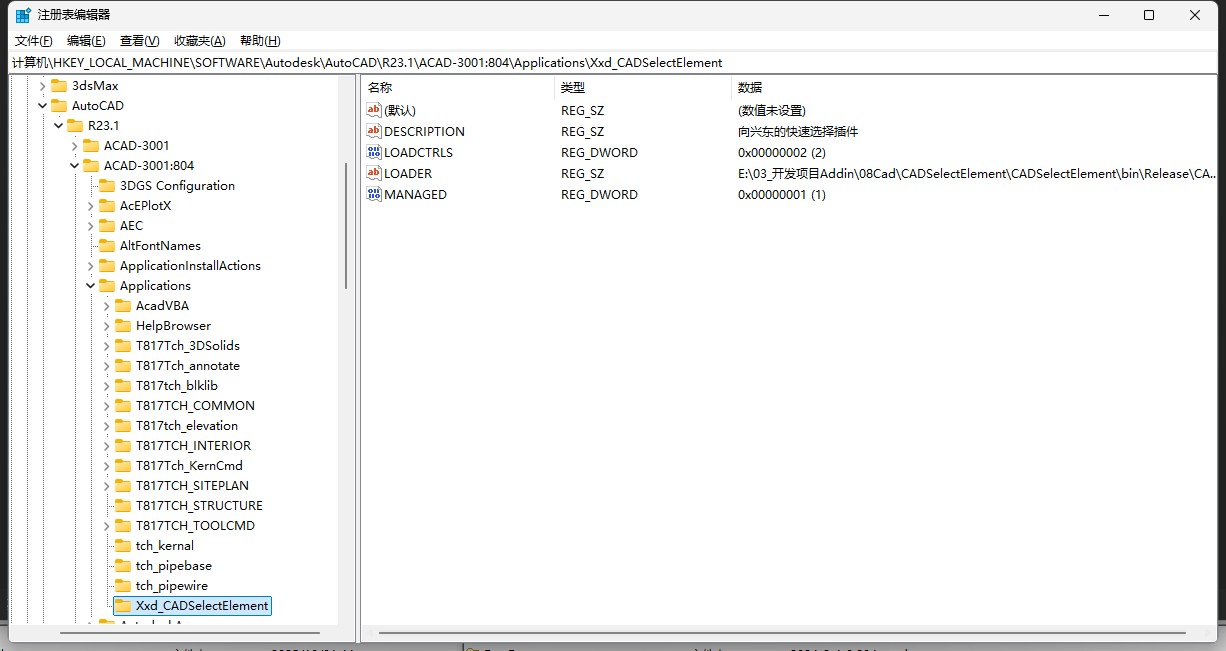Image resolution: width=1226 pixels, height=651 pixels.
Task: Click the Registry Editor app icon in title bar
Action: (x=22, y=15)
